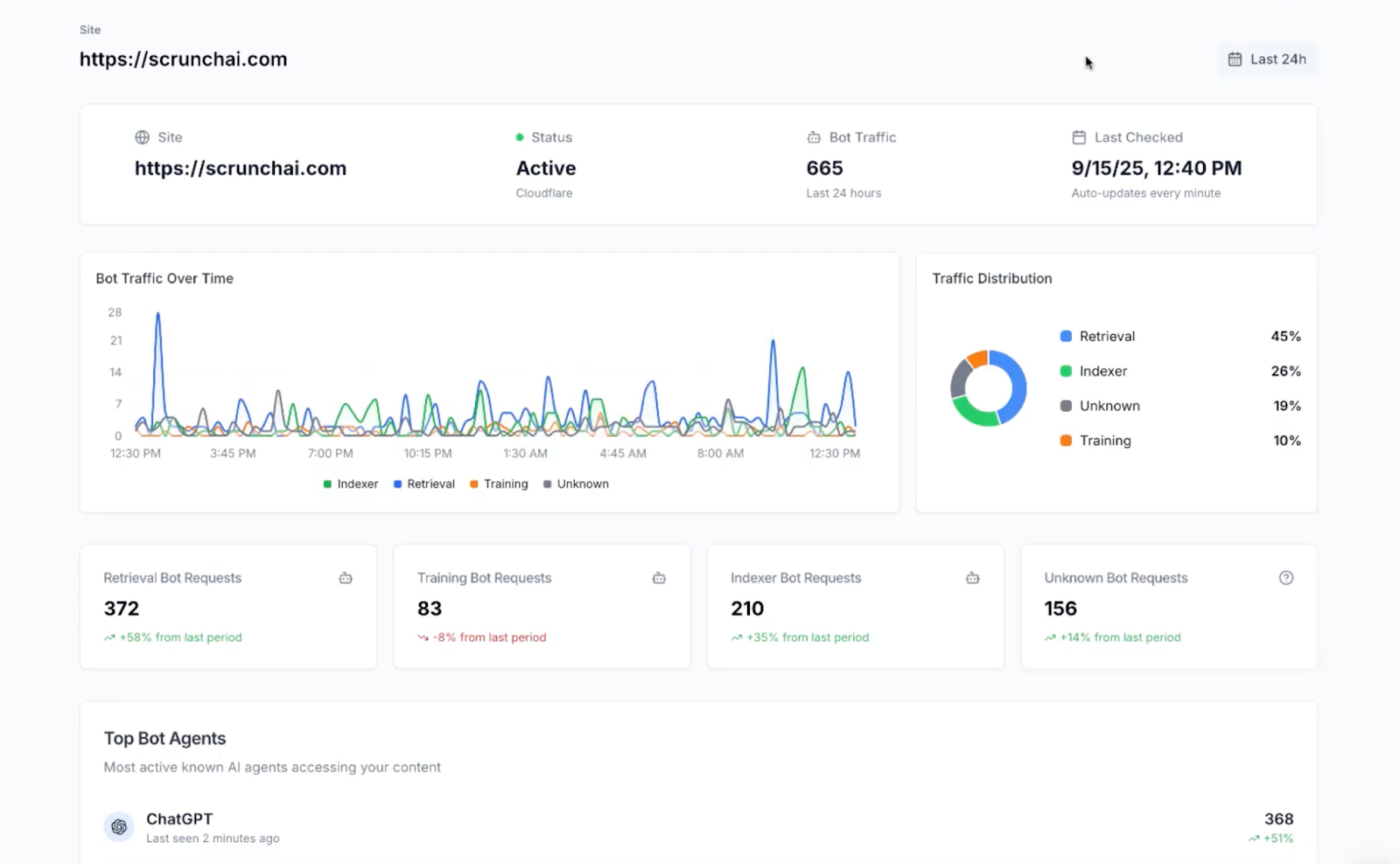Image resolution: width=1400 pixels, height=864 pixels.
Task: Click the bot icon beside Bot Traffic
Action: pyautogui.click(x=814, y=137)
